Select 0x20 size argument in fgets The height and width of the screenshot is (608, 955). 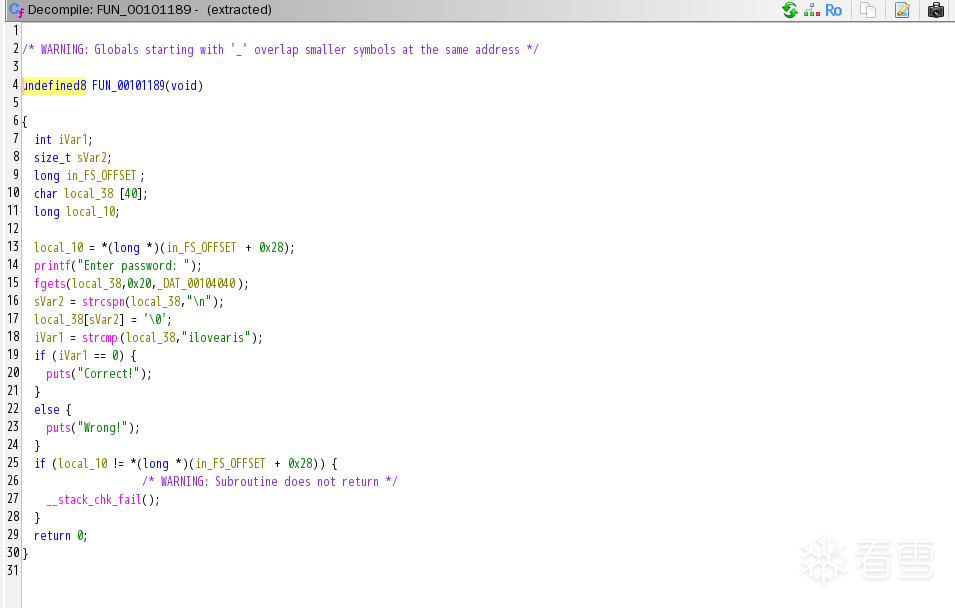pyautogui.click(x=139, y=283)
